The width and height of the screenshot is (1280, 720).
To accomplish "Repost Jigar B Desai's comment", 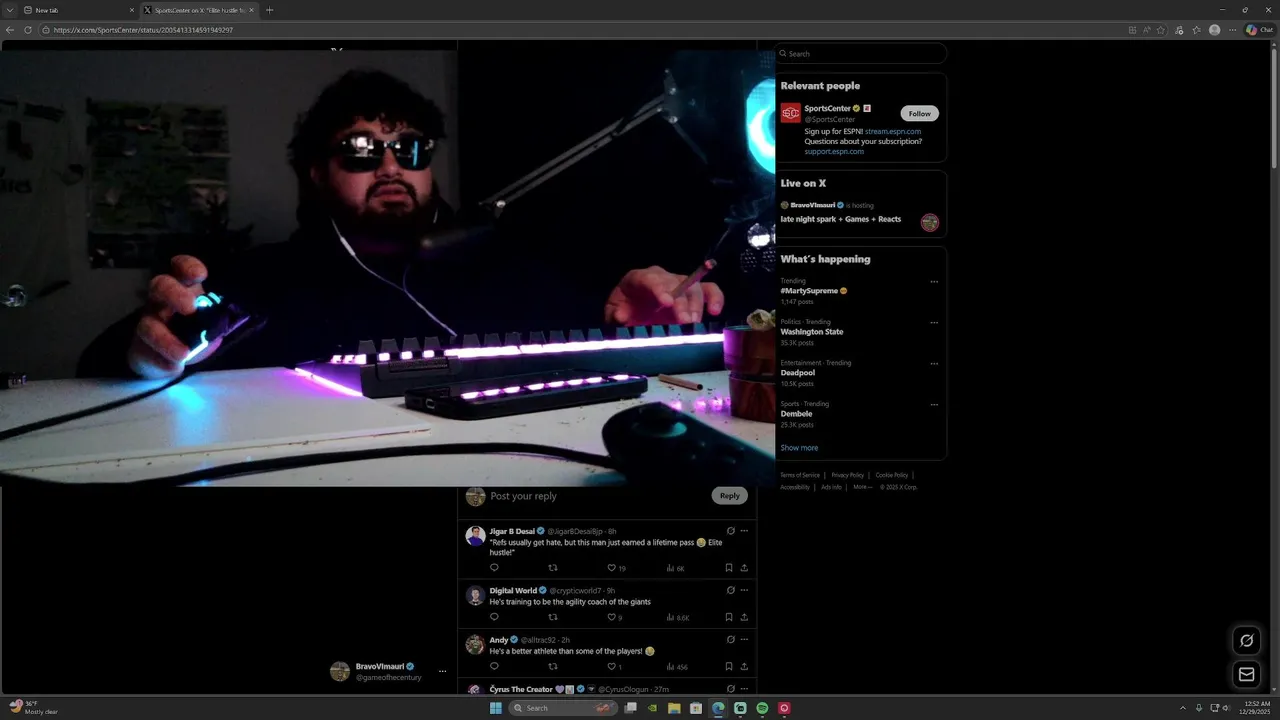I will 553,568.
